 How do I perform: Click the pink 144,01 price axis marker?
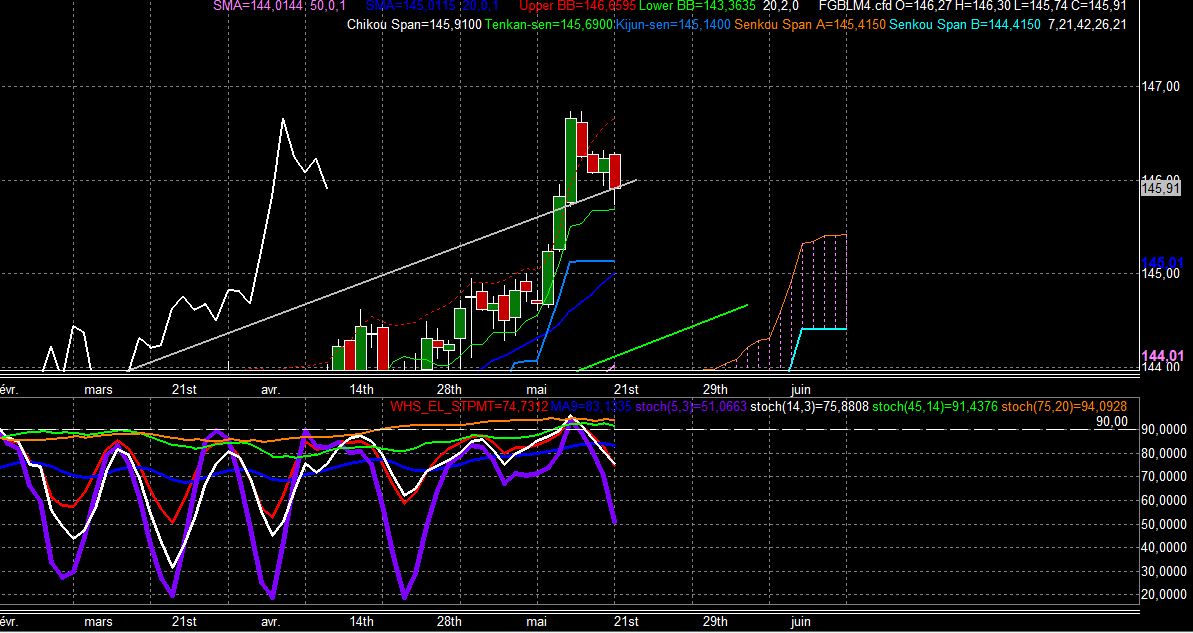(1163, 355)
